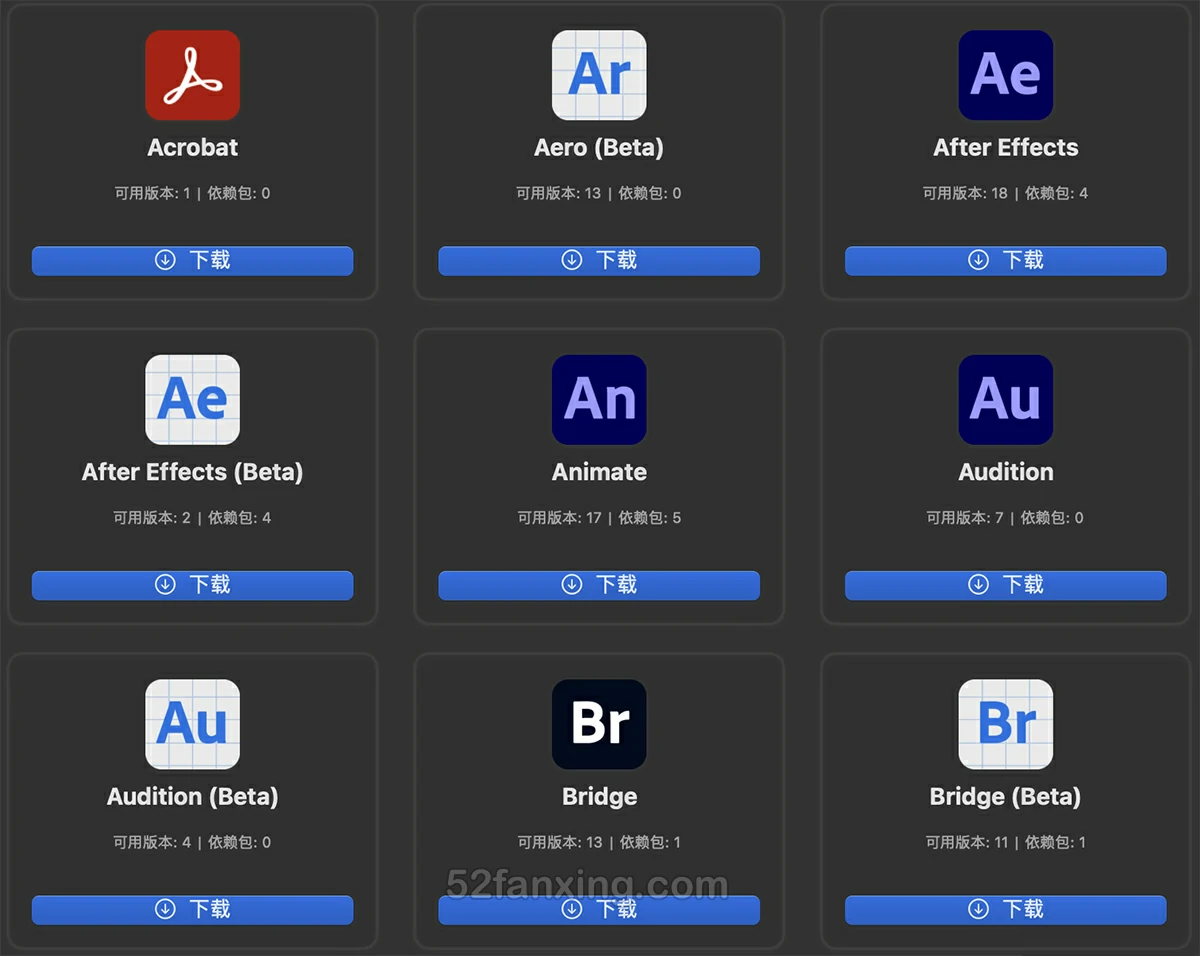Select the Bridge title text
Image resolution: width=1200 pixels, height=956 pixels.
click(600, 797)
